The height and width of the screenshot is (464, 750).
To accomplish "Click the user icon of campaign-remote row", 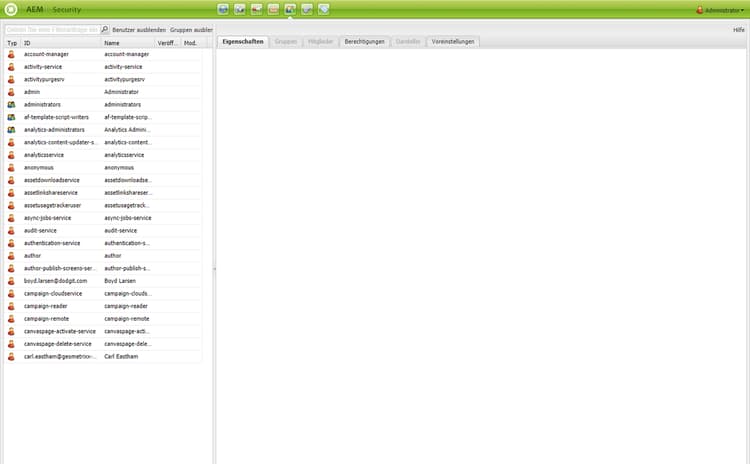I will (x=11, y=319).
